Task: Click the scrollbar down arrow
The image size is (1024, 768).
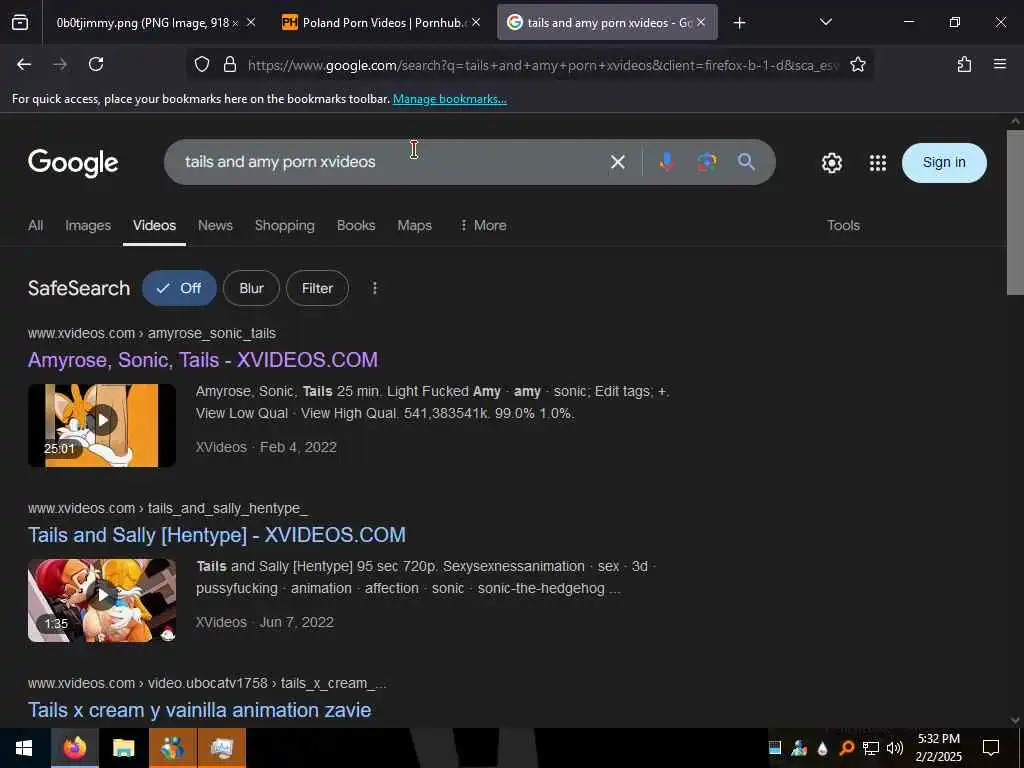Action: click(x=1015, y=720)
